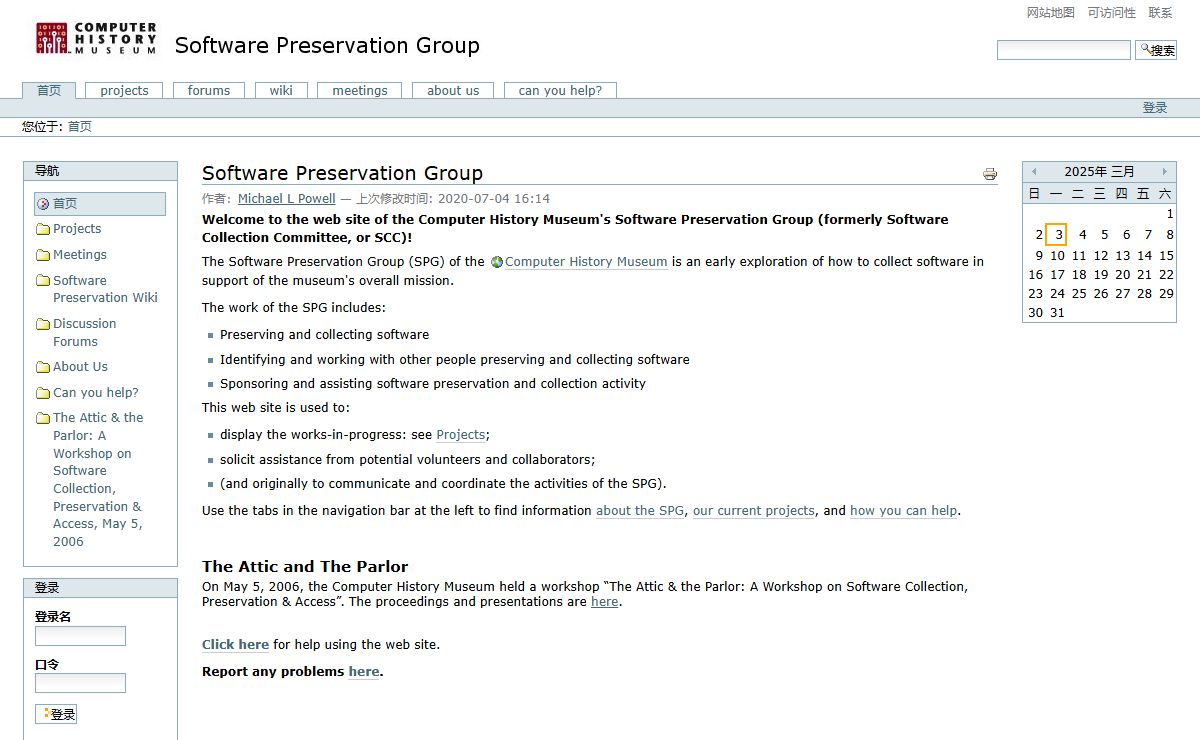Click the Projects link in the bullet list
This screenshot has width=1200, height=740.
click(461, 435)
